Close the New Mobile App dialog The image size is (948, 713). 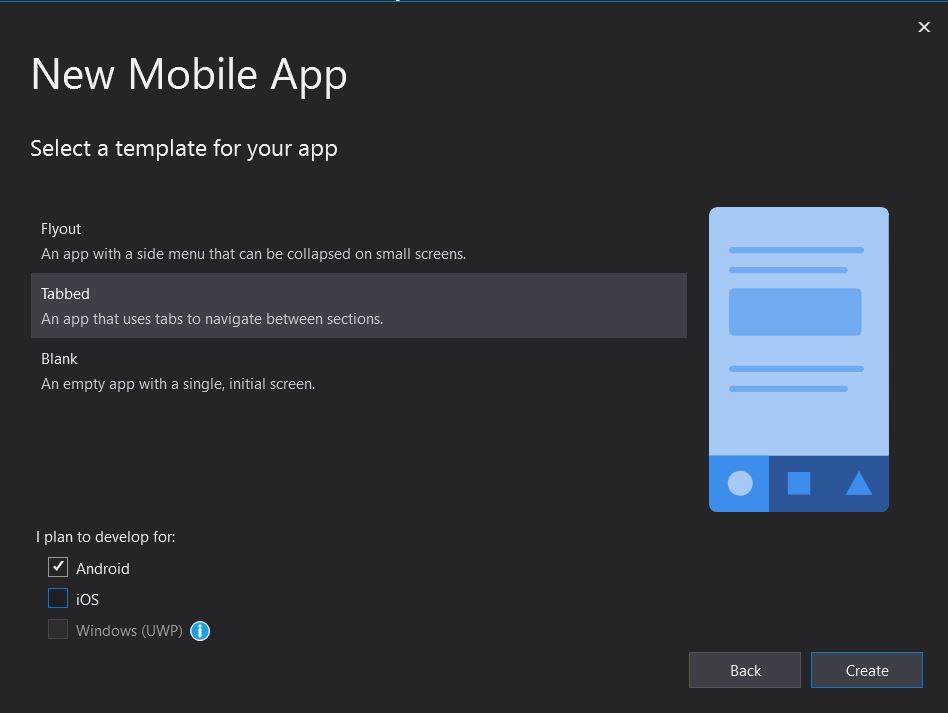click(x=923, y=27)
